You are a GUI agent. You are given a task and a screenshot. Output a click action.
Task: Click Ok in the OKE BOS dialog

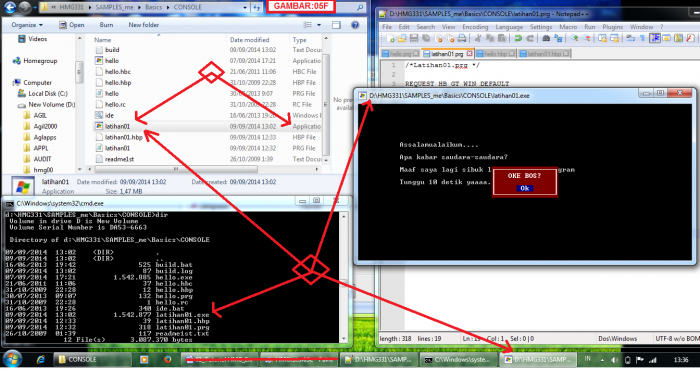pyautogui.click(x=525, y=188)
